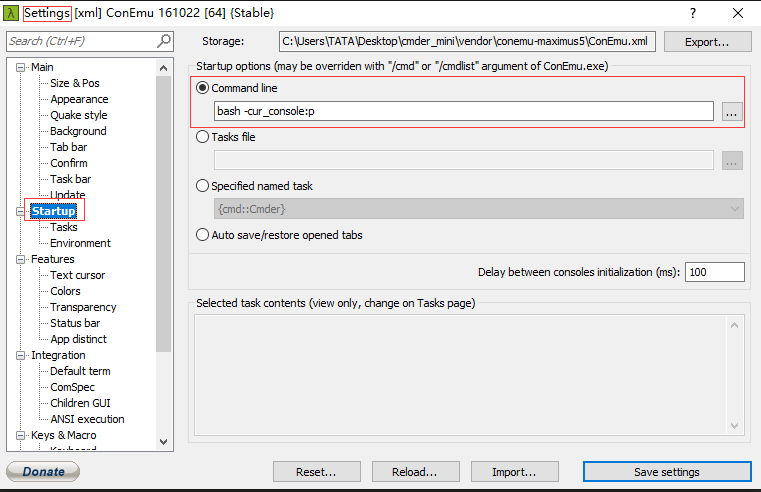Select the Startup tree item
Viewport: 761px width, 492px height.
[x=53, y=211]
